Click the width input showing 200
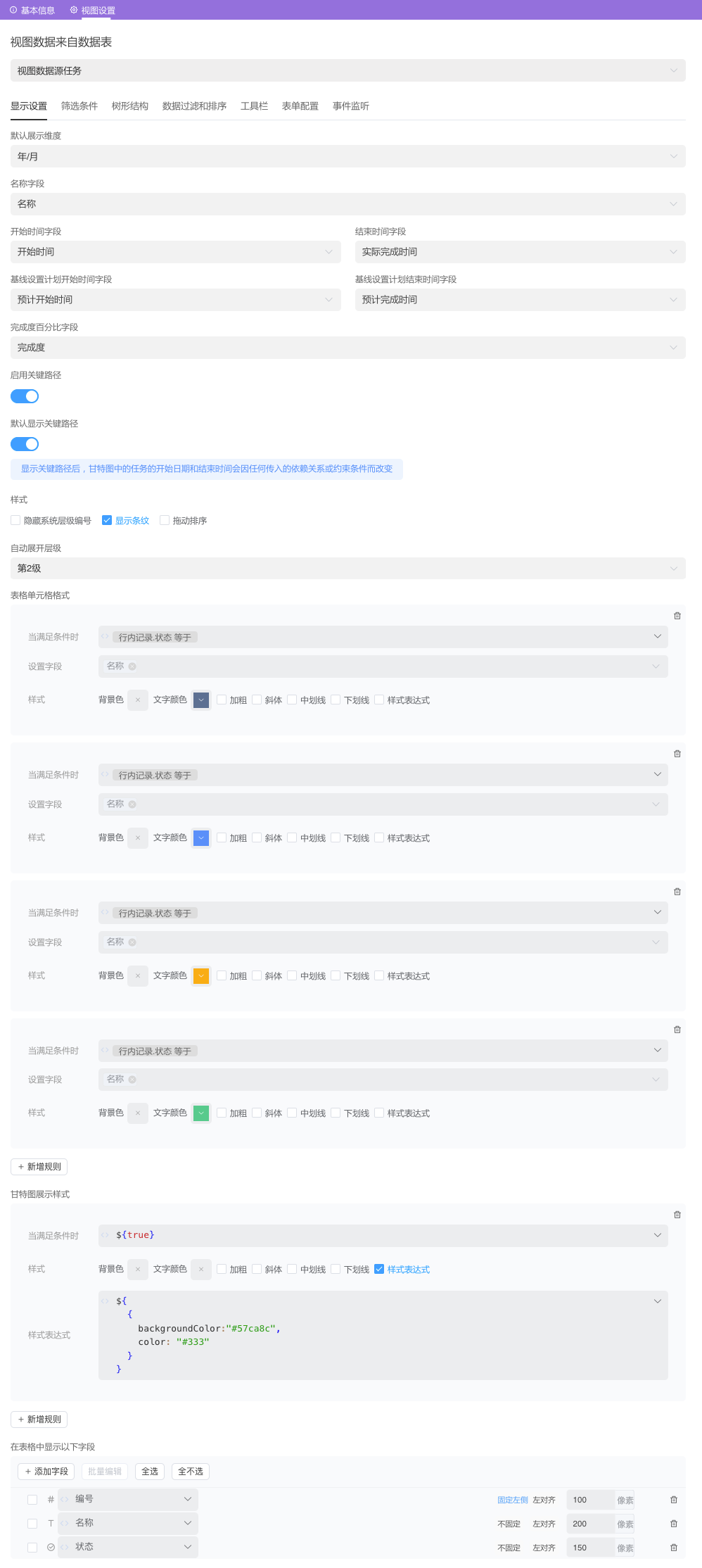Image resolution: width=702 pixels, height=1568 pixels. (x=589, y=1524)
